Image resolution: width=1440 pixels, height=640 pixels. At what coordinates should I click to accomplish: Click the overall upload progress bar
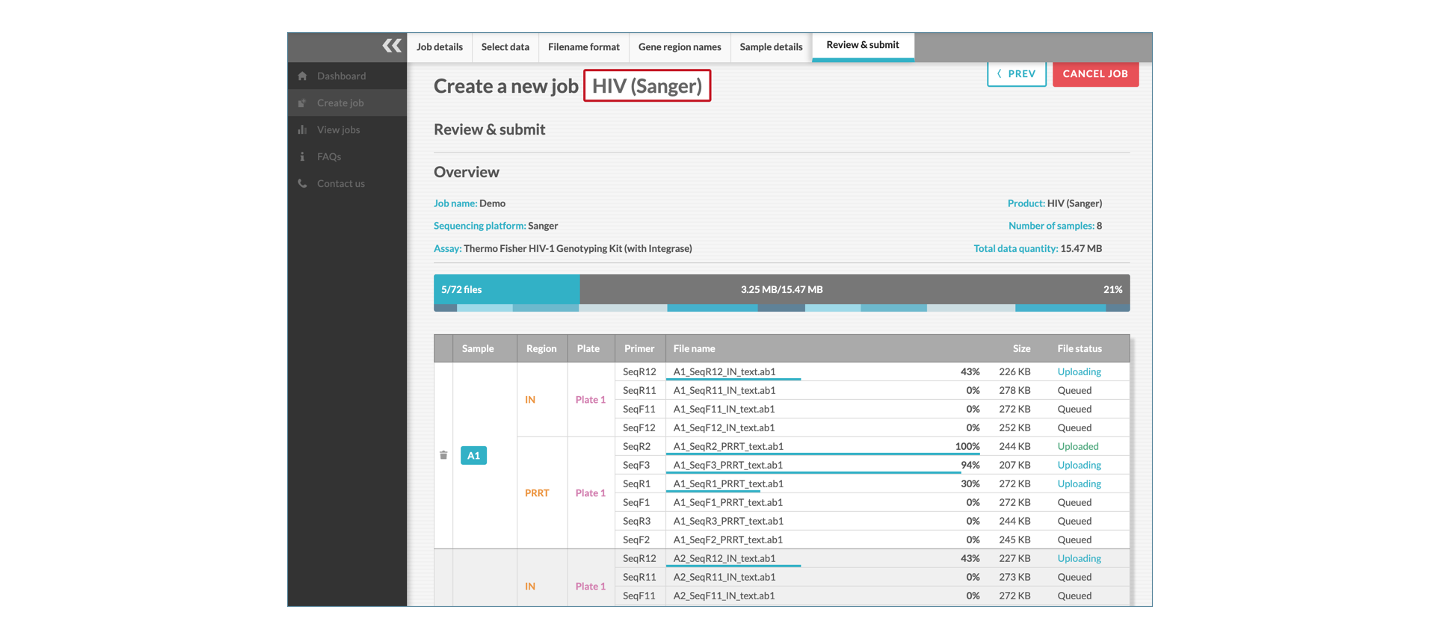[x=782, y=293]
